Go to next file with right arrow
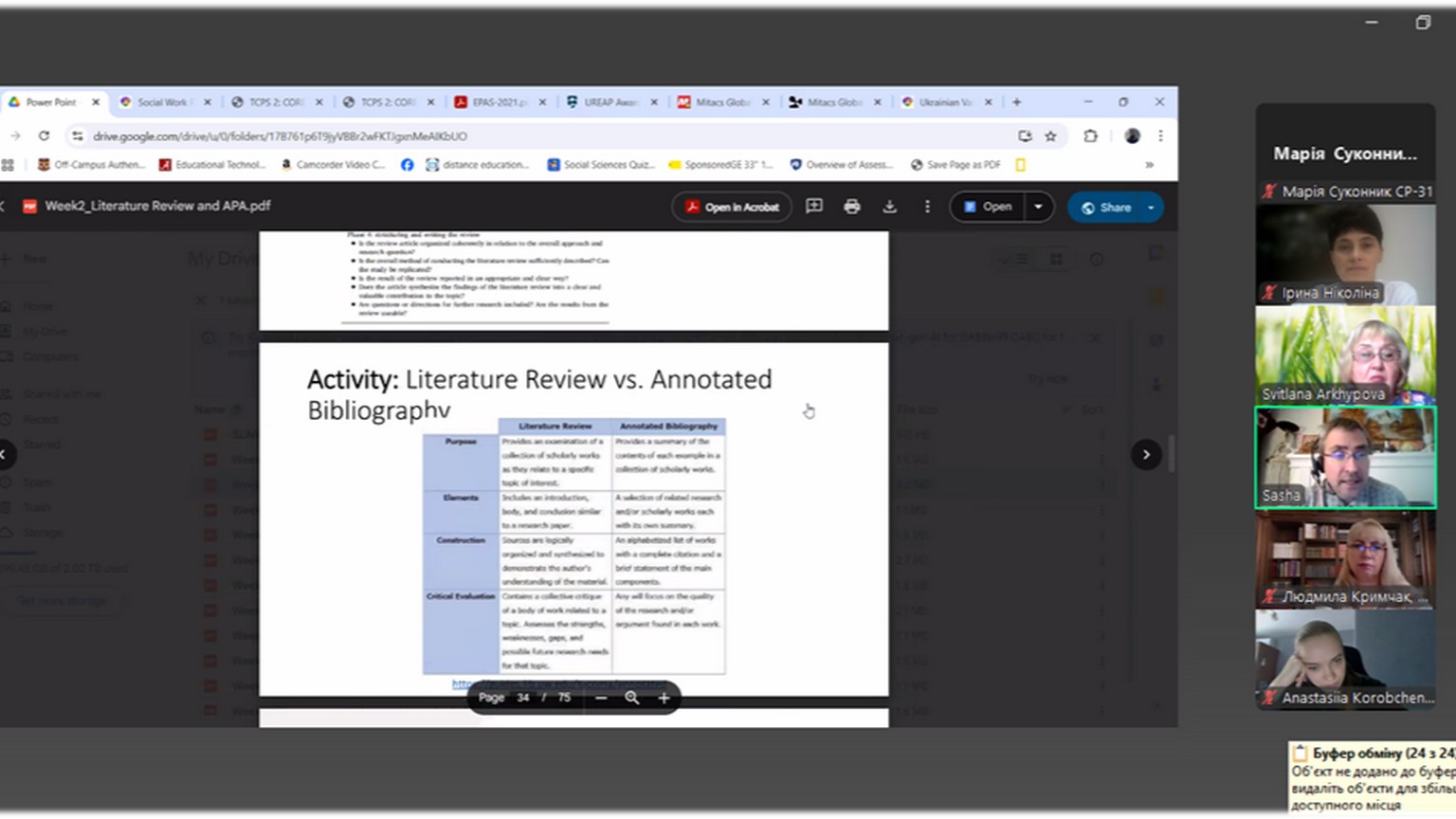Image resolution: width=1456 pixels, height=819 pixels. (x=1146, y=455)
